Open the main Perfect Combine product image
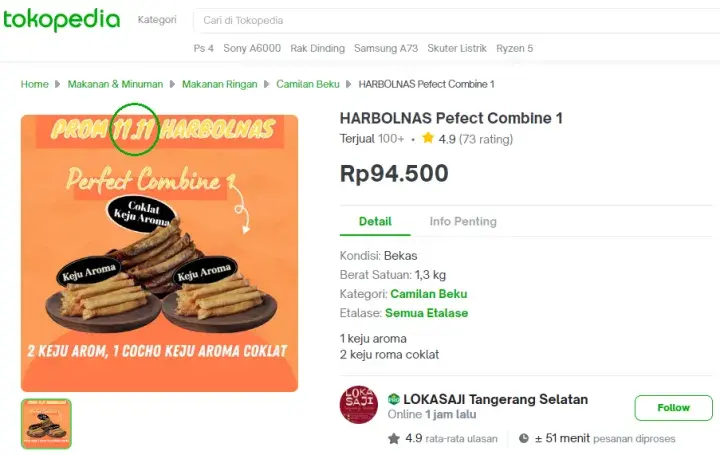 click(x=159, y=253)
